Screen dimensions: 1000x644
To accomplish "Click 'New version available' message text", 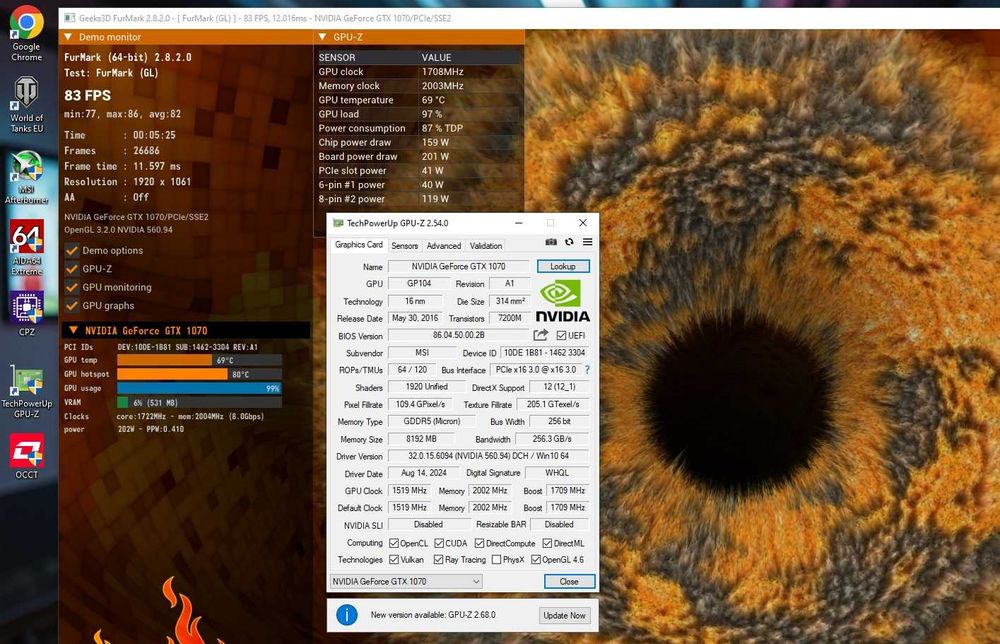I will coord(433,615).
